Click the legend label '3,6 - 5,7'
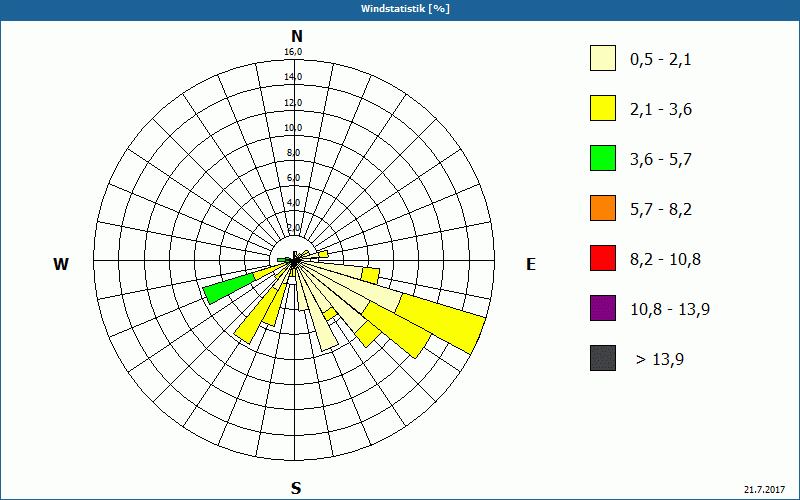The height and width of the screenshot is (500, 800). pyautogui.click(x=661, y=160)
